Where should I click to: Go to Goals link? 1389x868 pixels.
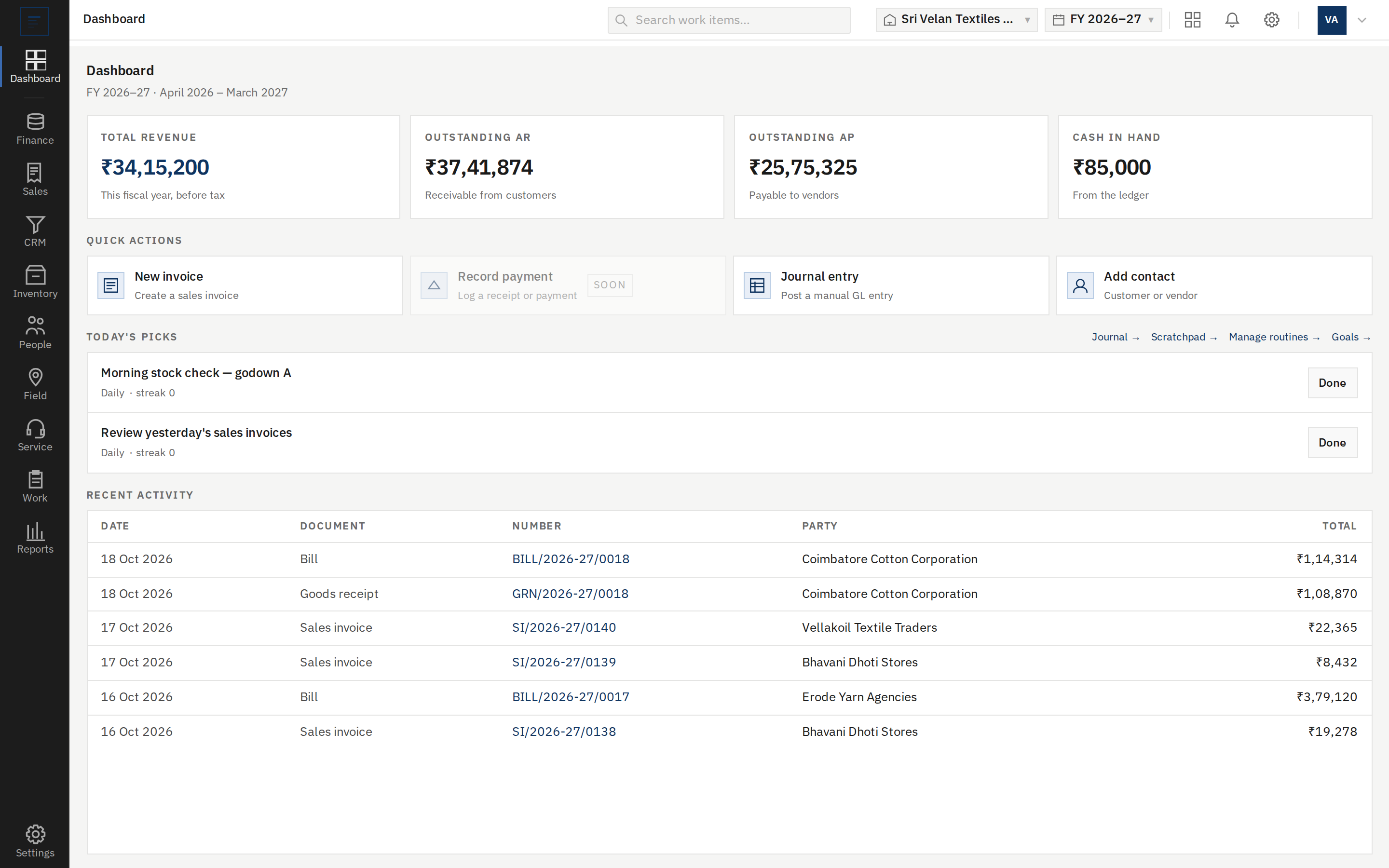pyautogui.click(x=1351, y=337)
